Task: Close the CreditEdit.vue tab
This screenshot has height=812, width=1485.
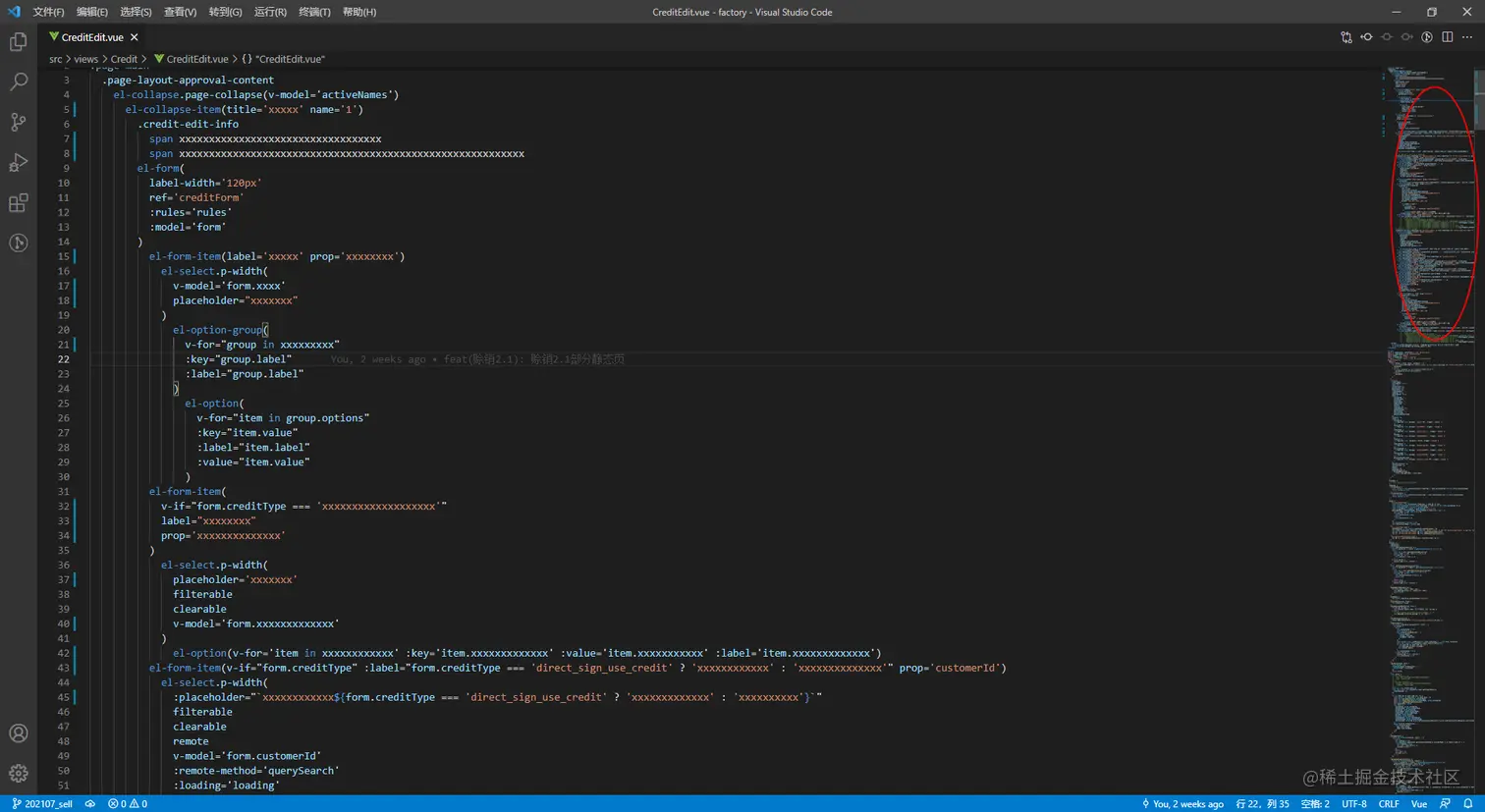Action: (x=135, y=37)
